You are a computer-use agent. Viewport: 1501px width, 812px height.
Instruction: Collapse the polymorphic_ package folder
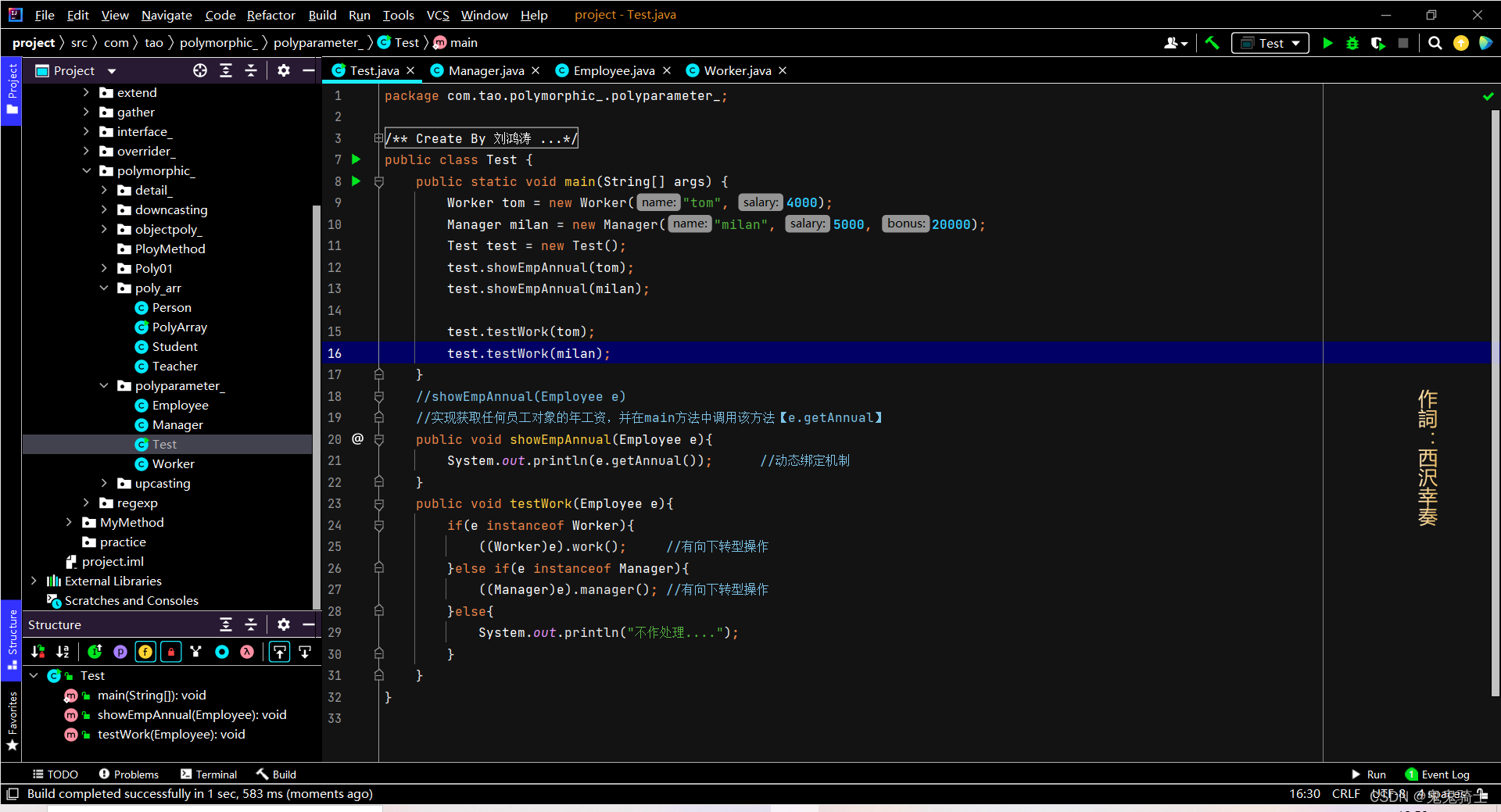point(86,170)
